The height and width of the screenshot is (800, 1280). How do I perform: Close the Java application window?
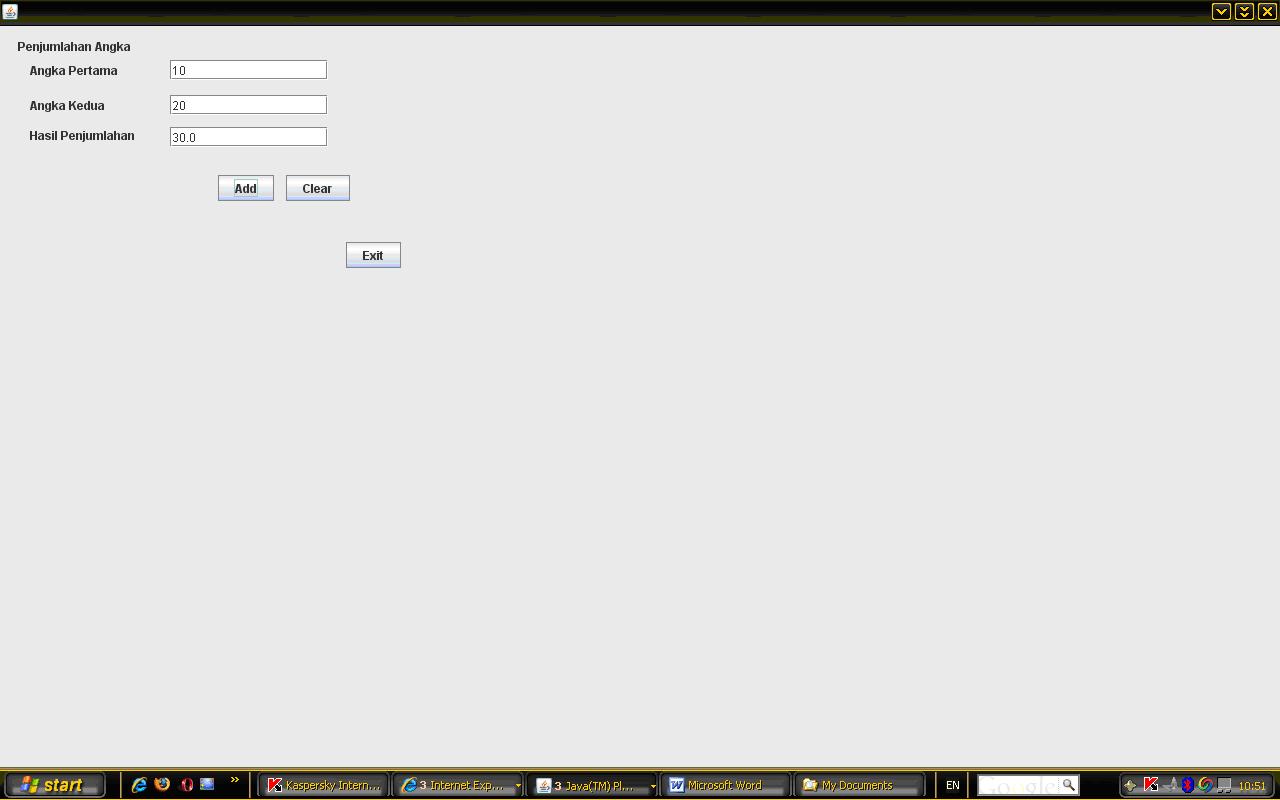(1267, 11)
